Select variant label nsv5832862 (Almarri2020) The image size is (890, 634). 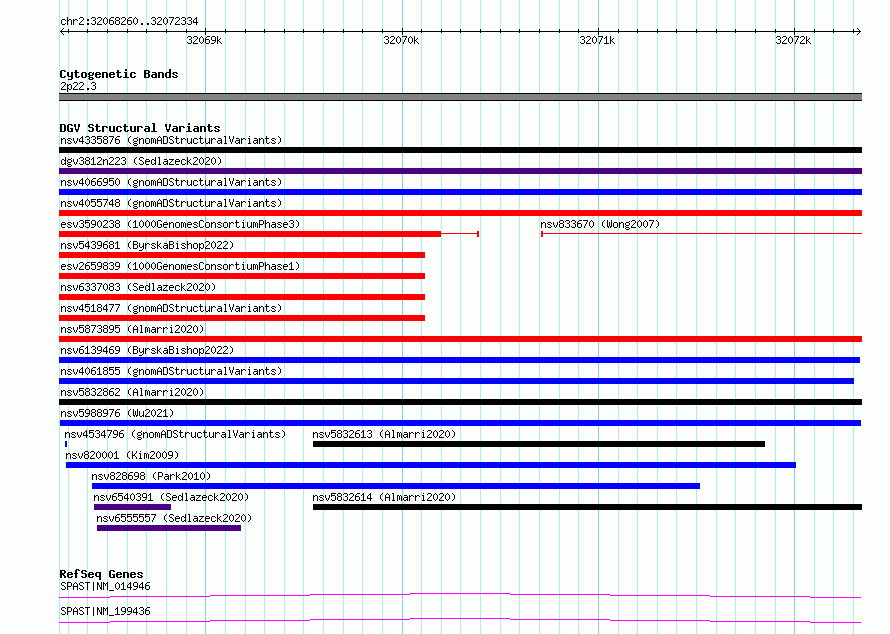132,392
